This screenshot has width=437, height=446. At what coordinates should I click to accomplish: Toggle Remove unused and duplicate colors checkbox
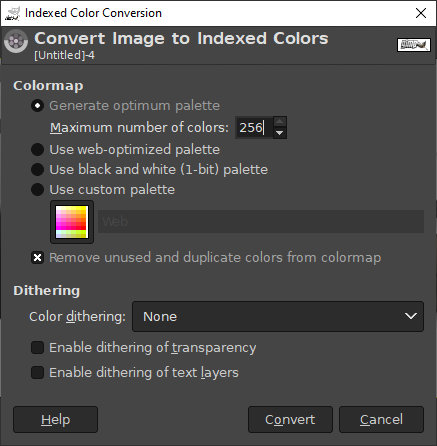pos(37,257)
